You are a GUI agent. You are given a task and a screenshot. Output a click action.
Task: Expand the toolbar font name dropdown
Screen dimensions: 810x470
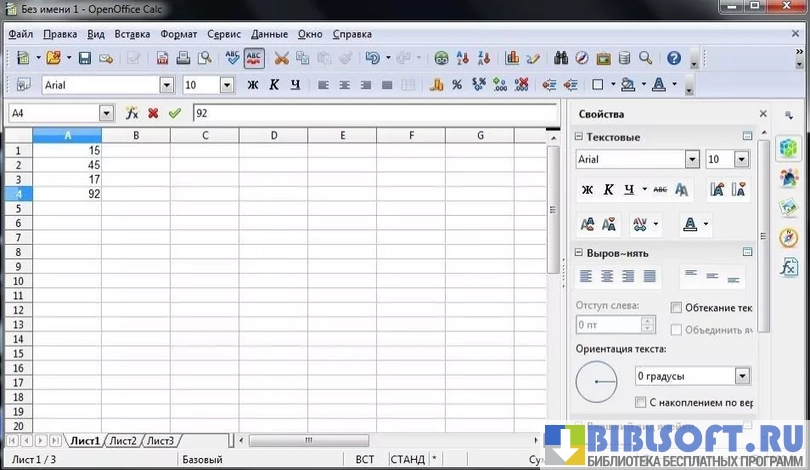[166, 85]
